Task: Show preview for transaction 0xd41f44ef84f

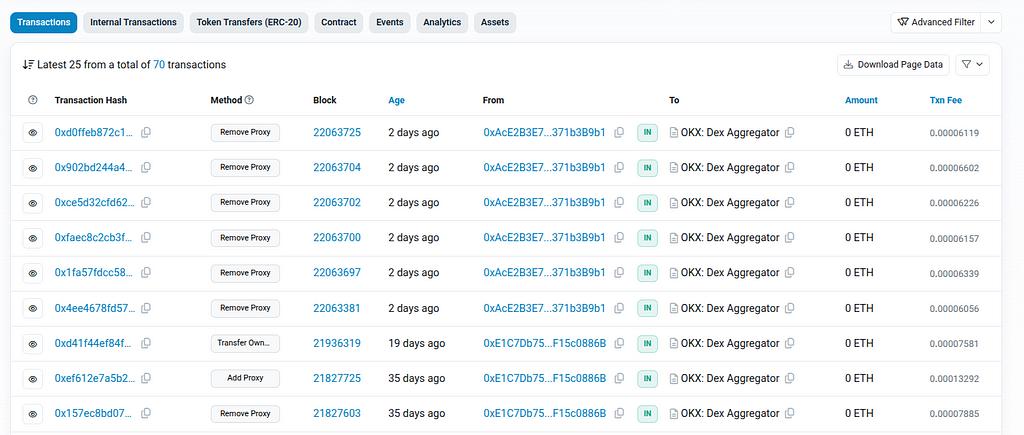Action: pos(33,344)
